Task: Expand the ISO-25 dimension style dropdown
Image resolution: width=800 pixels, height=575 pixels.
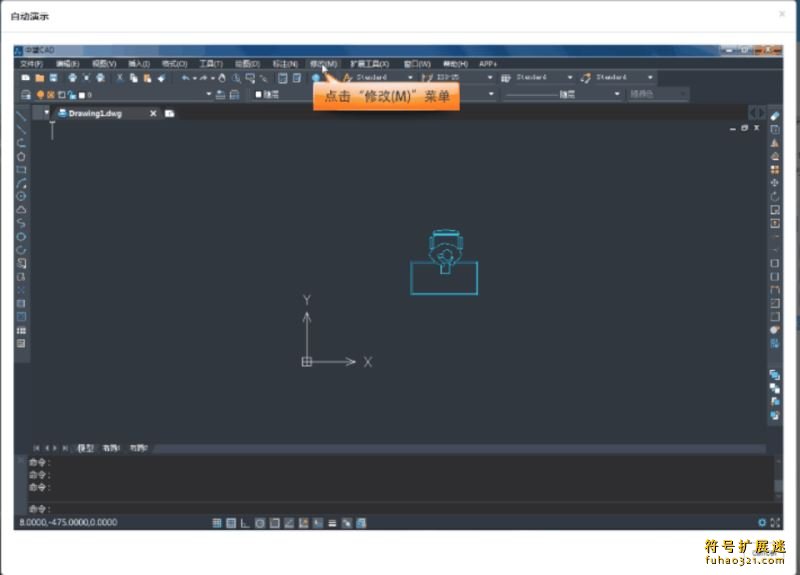Action: [x=490, y=78]
